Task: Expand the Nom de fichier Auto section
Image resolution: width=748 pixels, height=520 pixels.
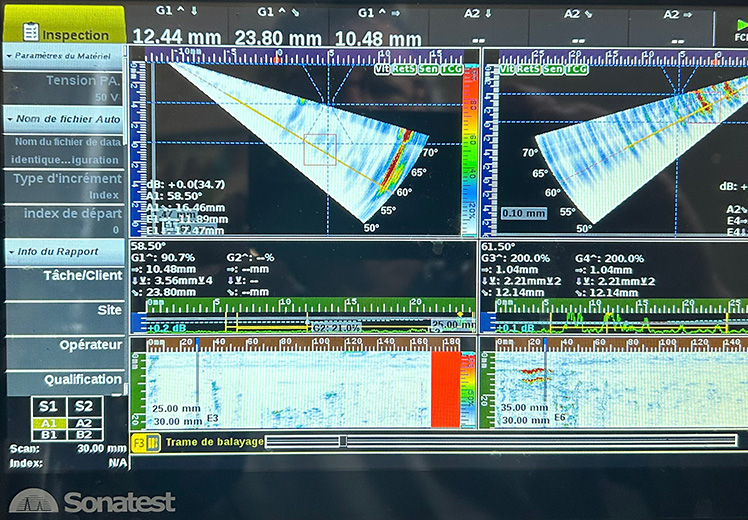Action: (x=64, y=119)
